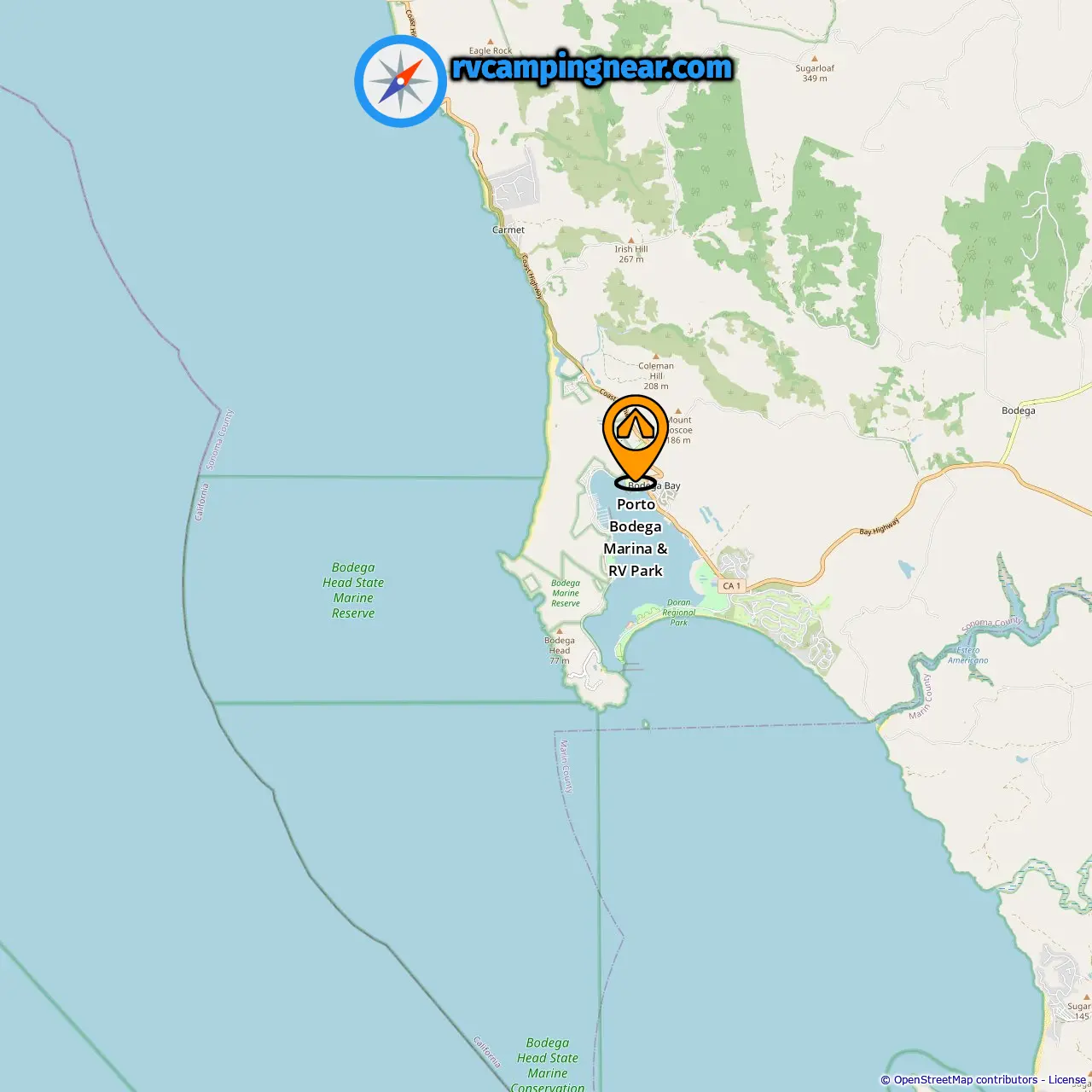Click Bodega Head State Marine Conservation label
Image resolution: width=1092 pixels, height=1092 pixels.
548,1066
